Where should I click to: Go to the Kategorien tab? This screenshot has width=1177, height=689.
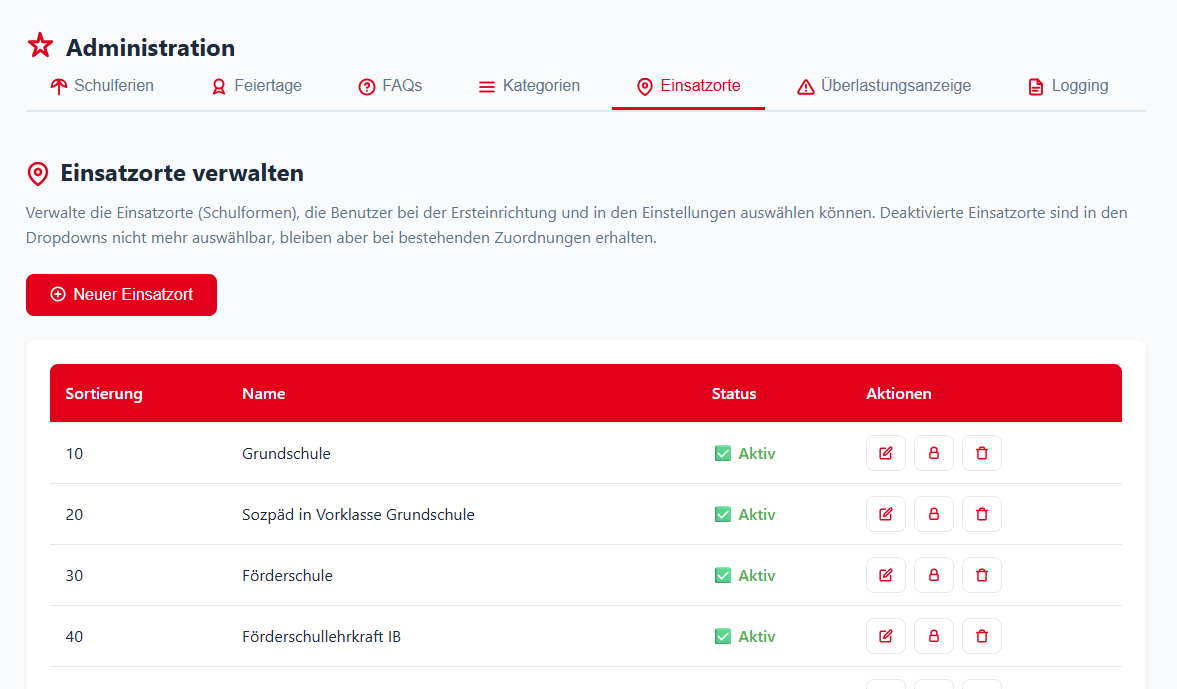pos(529,86)
